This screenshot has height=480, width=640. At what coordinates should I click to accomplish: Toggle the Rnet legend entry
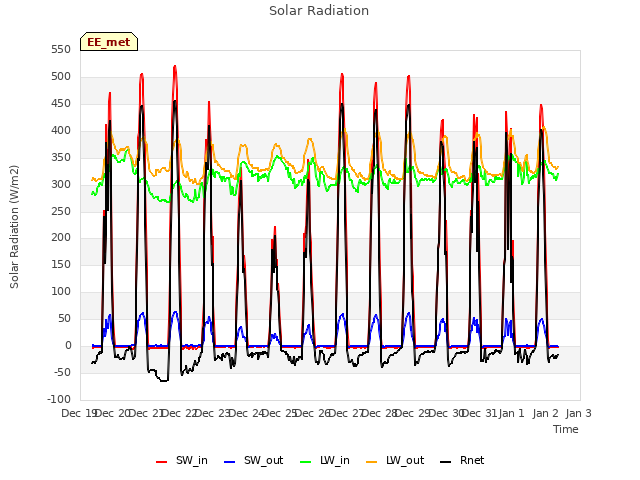462,460
